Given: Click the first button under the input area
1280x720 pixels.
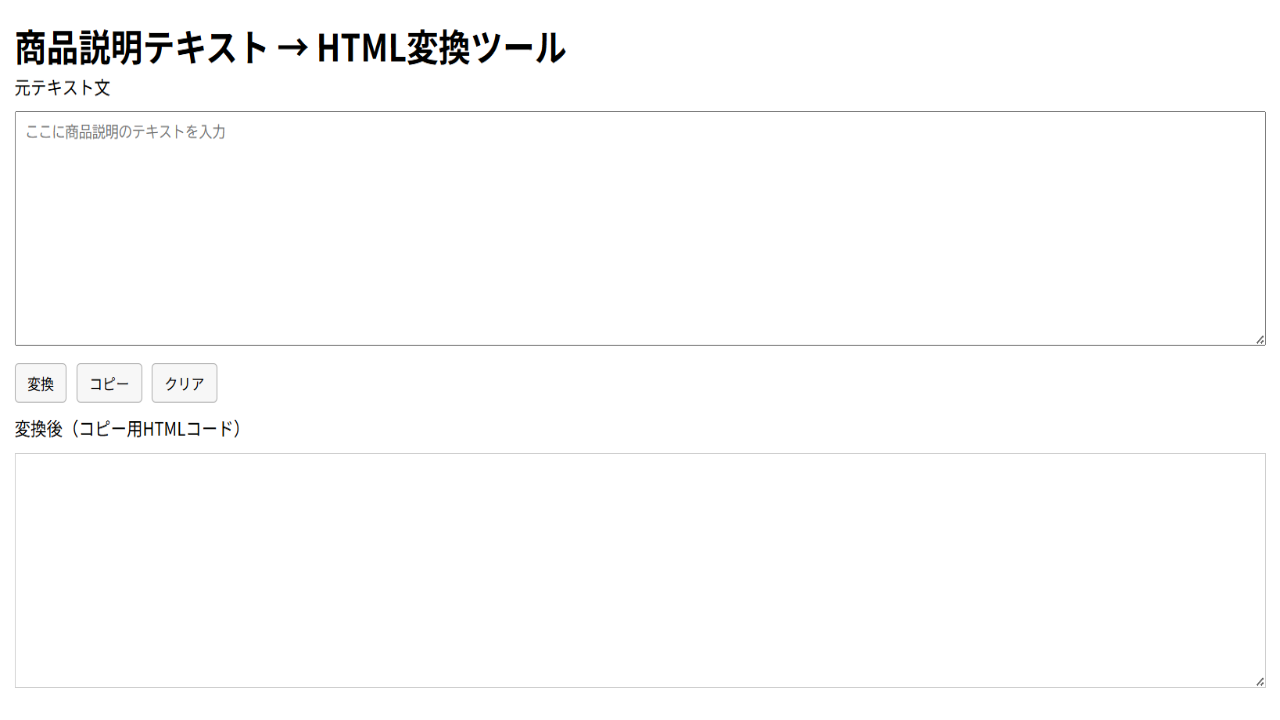Looking at the screenshot, I should [x=40, y=383].
